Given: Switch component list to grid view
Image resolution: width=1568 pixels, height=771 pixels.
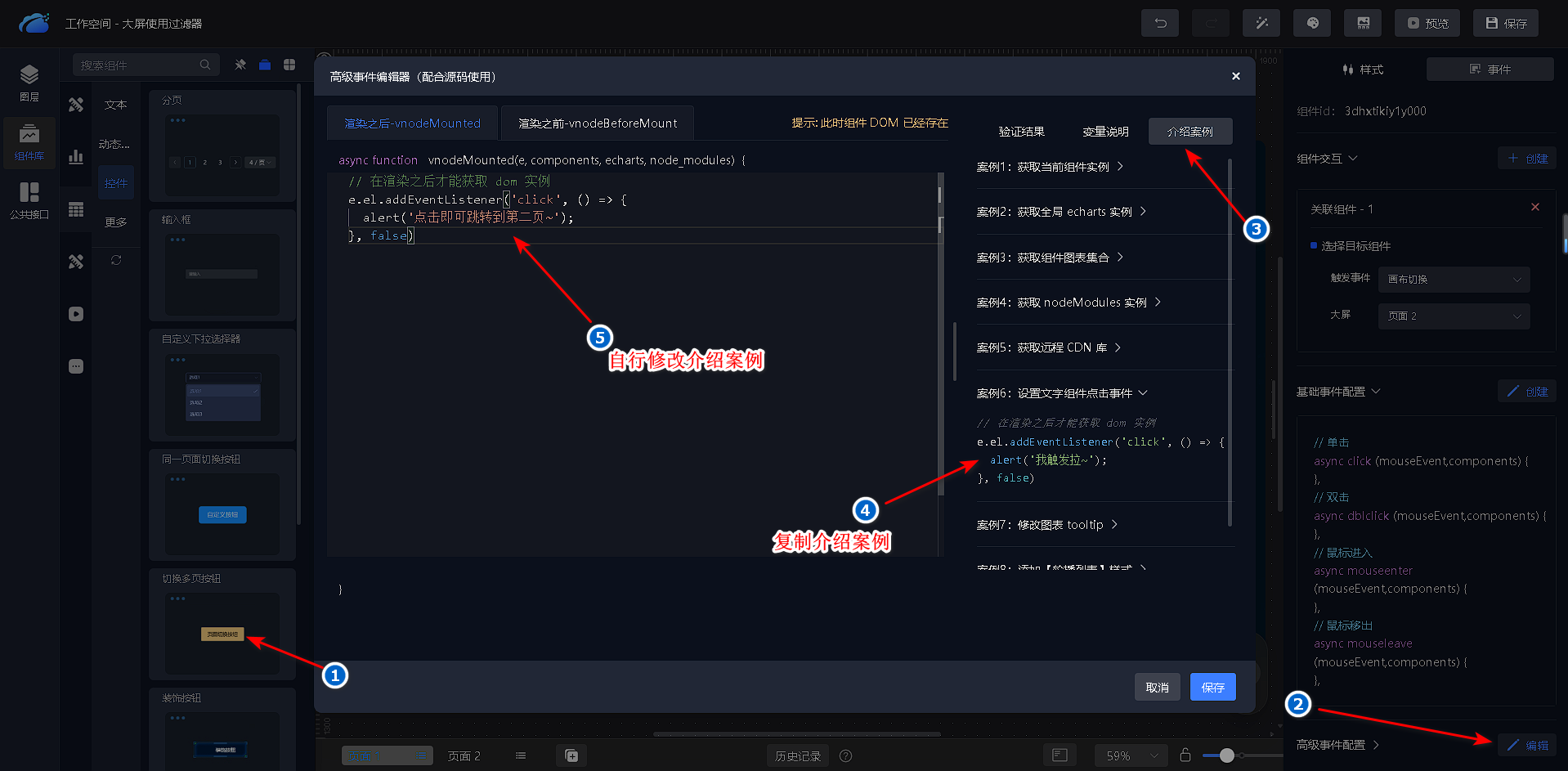Looking at the screenshot, I should [x=289, y=65].
